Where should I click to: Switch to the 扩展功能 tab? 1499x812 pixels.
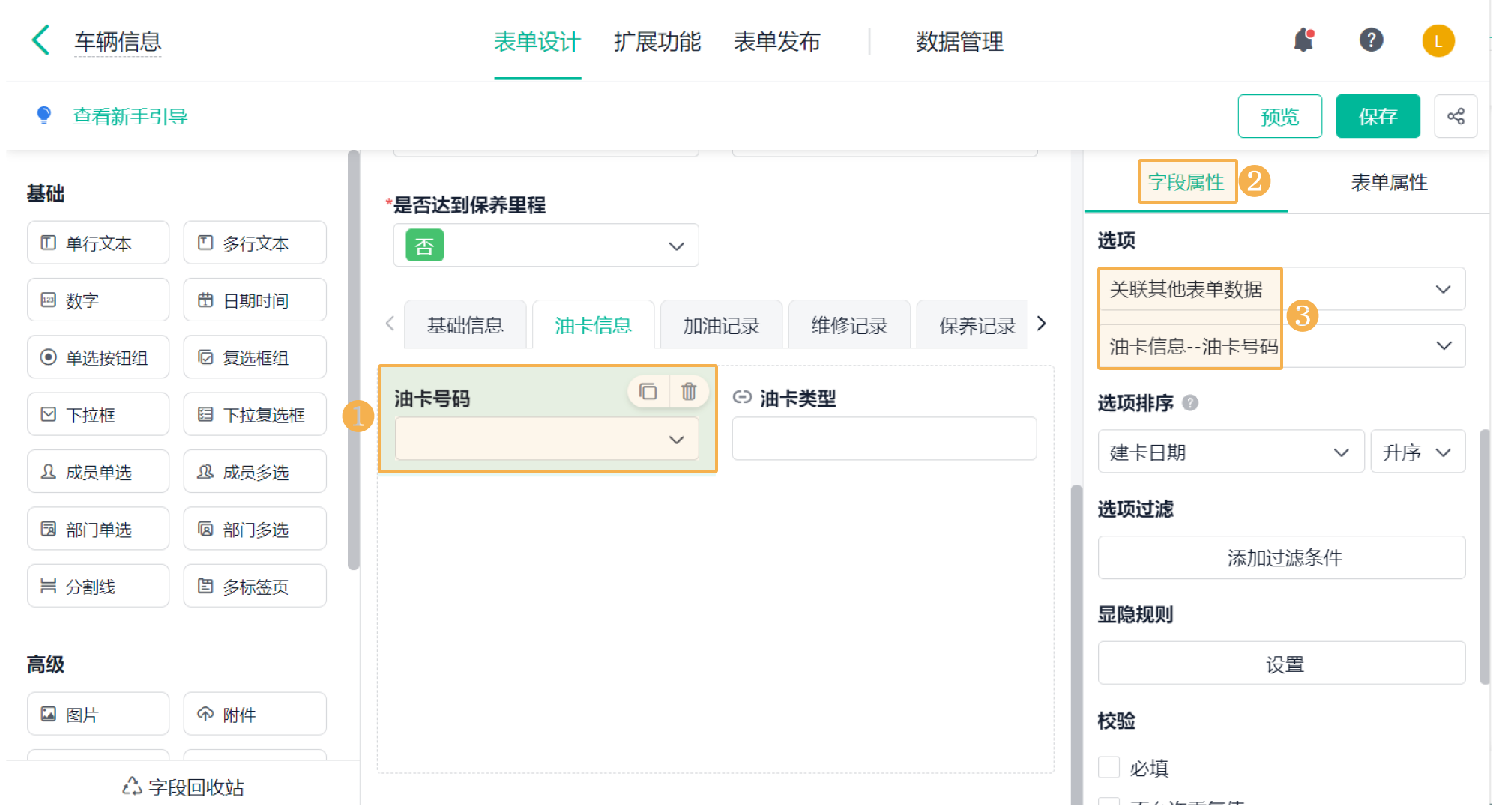657,42
